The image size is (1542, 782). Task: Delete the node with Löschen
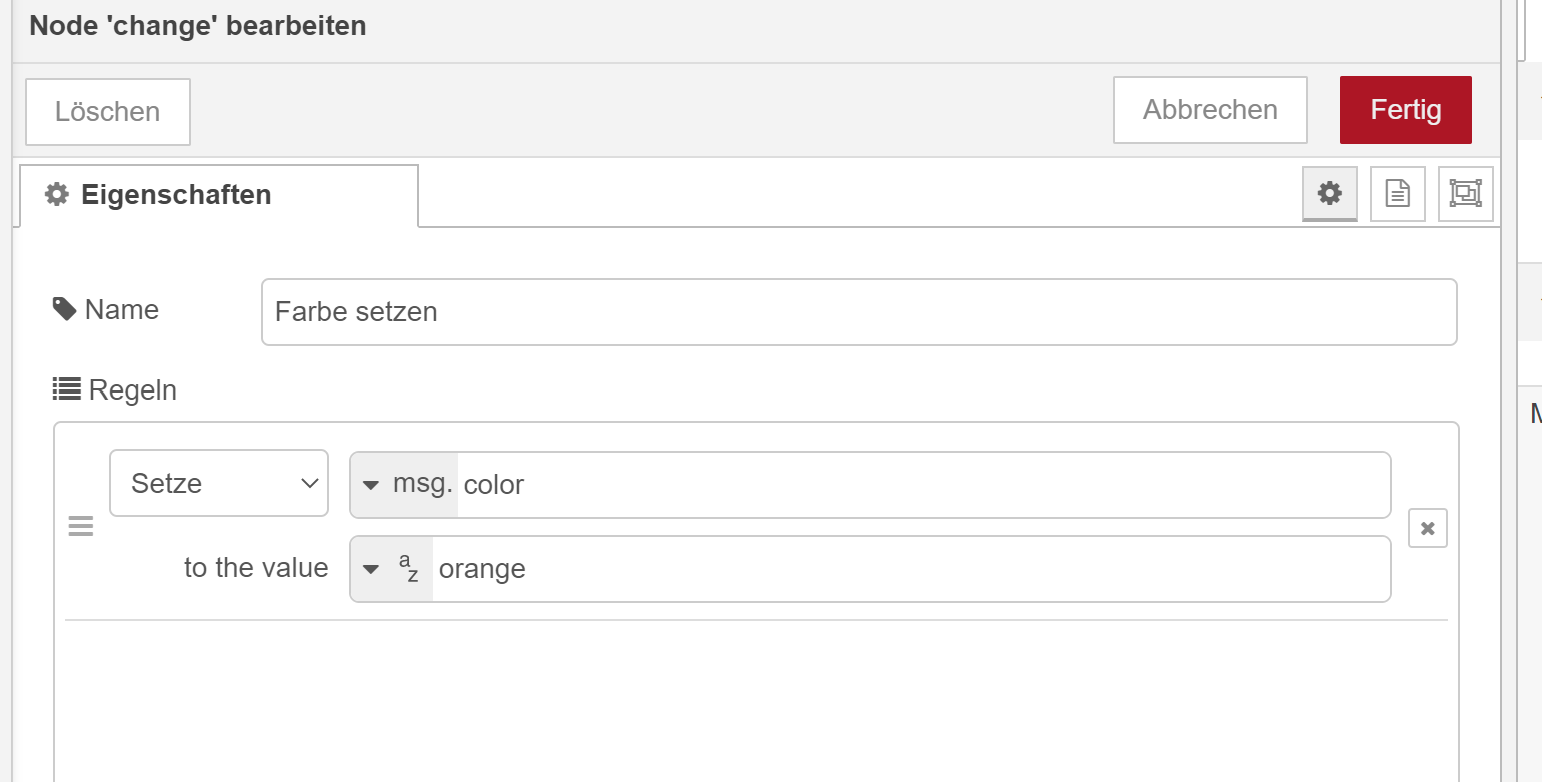(107, 112)
